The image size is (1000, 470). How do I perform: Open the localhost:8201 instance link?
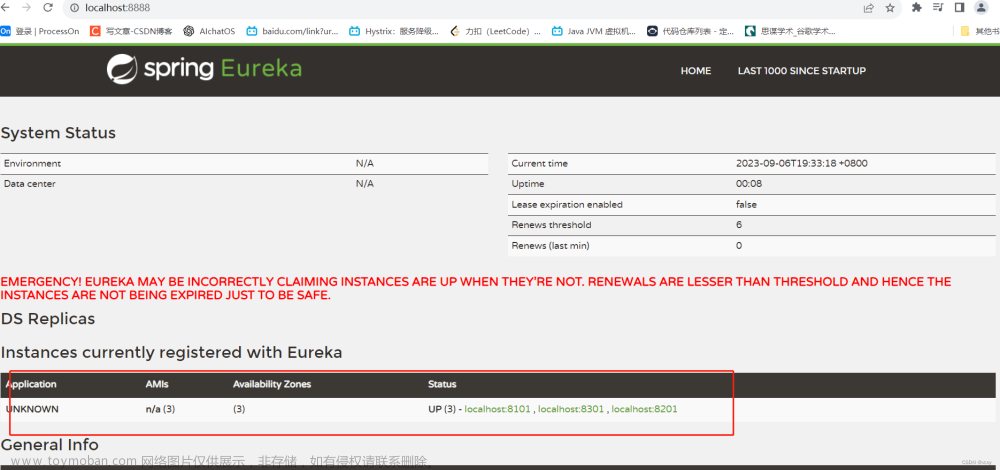point(644,409)
